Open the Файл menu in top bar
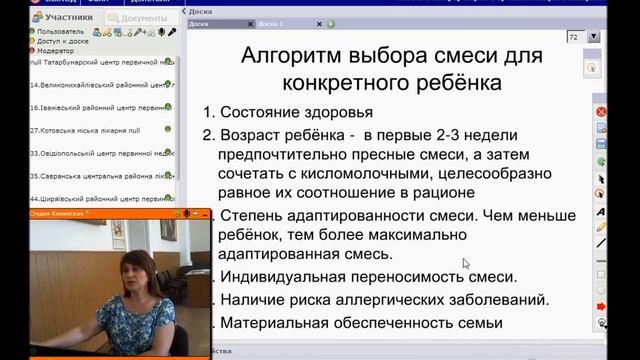 [x=98, y=1]
